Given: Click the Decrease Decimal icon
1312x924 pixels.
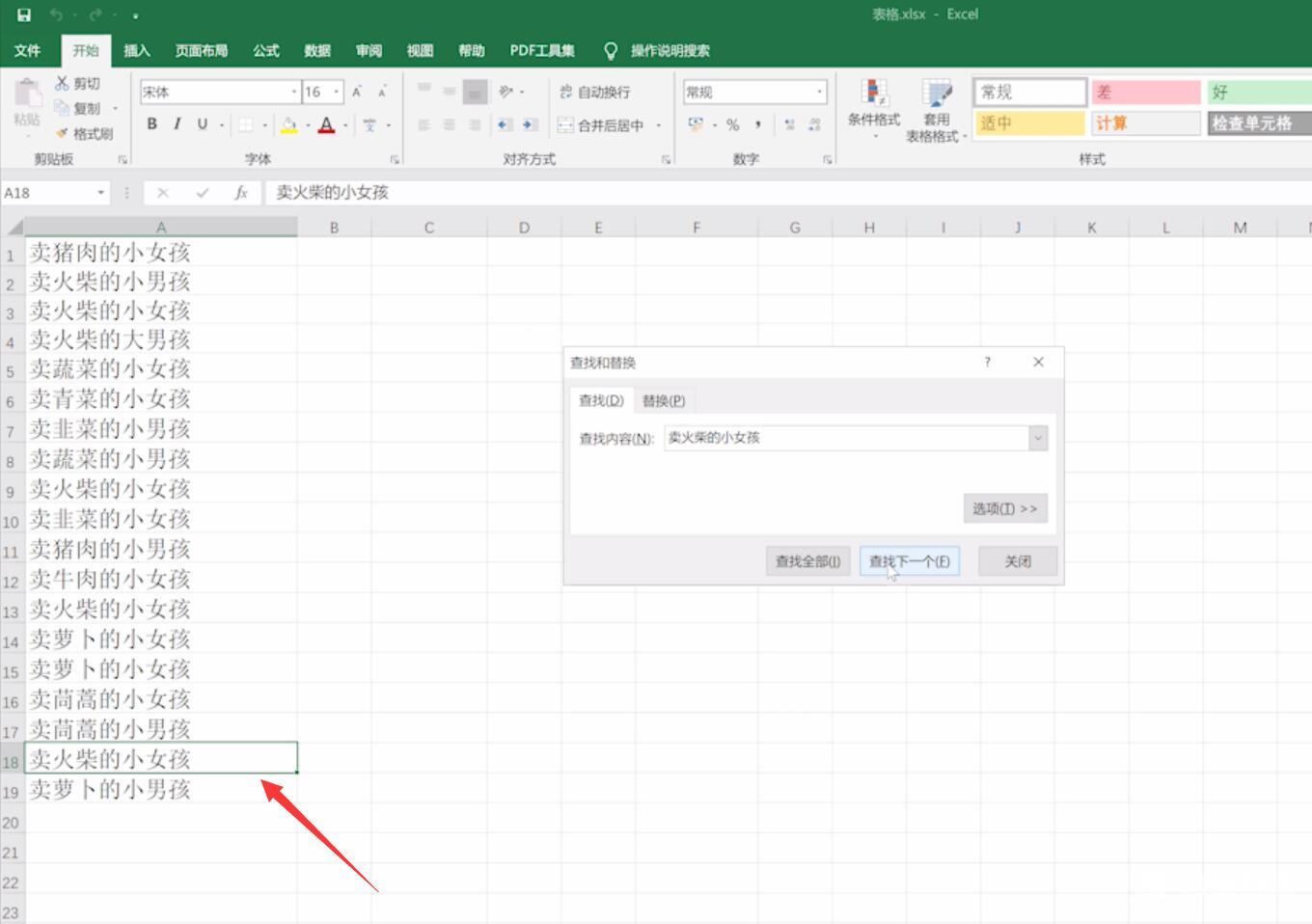Looking at the screenshot, I should coord(814,124).
